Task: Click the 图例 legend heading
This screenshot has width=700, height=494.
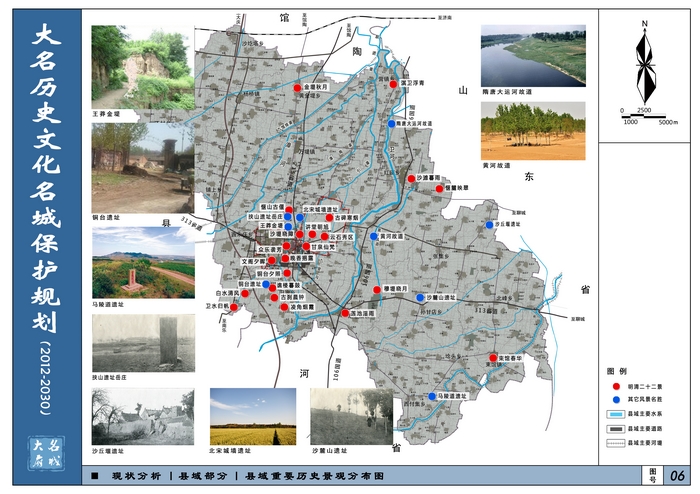Action: pos(617,371)
